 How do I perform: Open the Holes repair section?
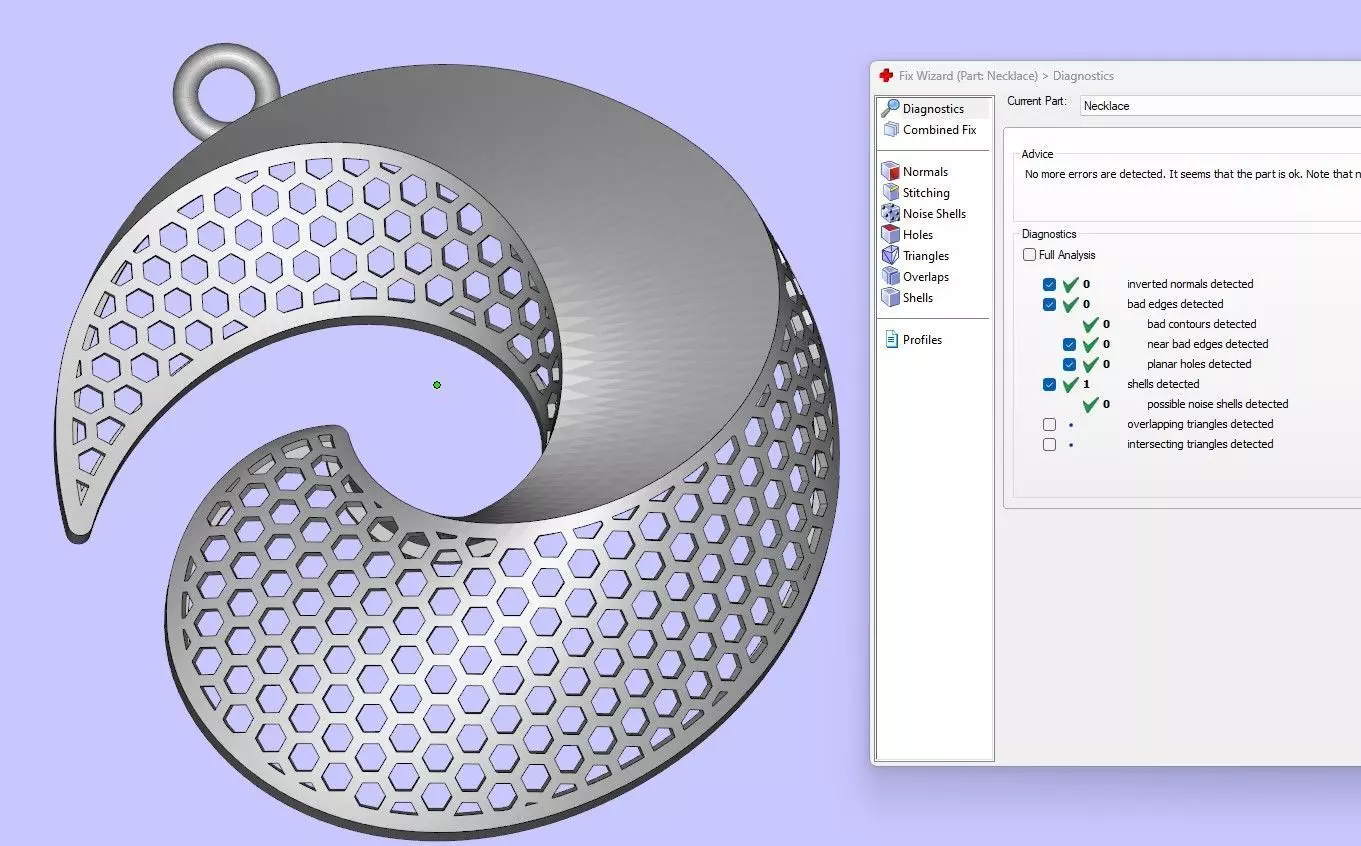point(907,234)
